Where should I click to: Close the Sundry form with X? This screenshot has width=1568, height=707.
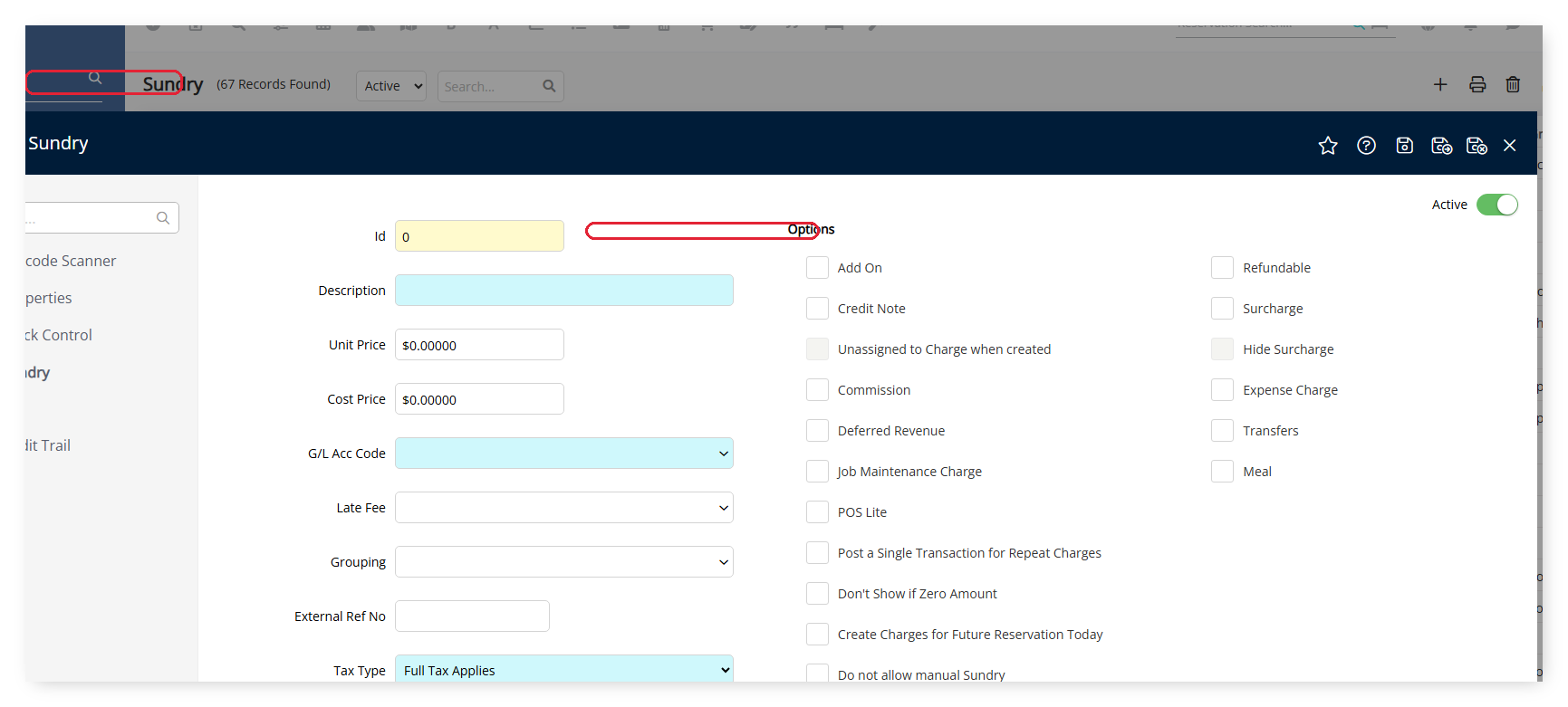pos(1509,146)
